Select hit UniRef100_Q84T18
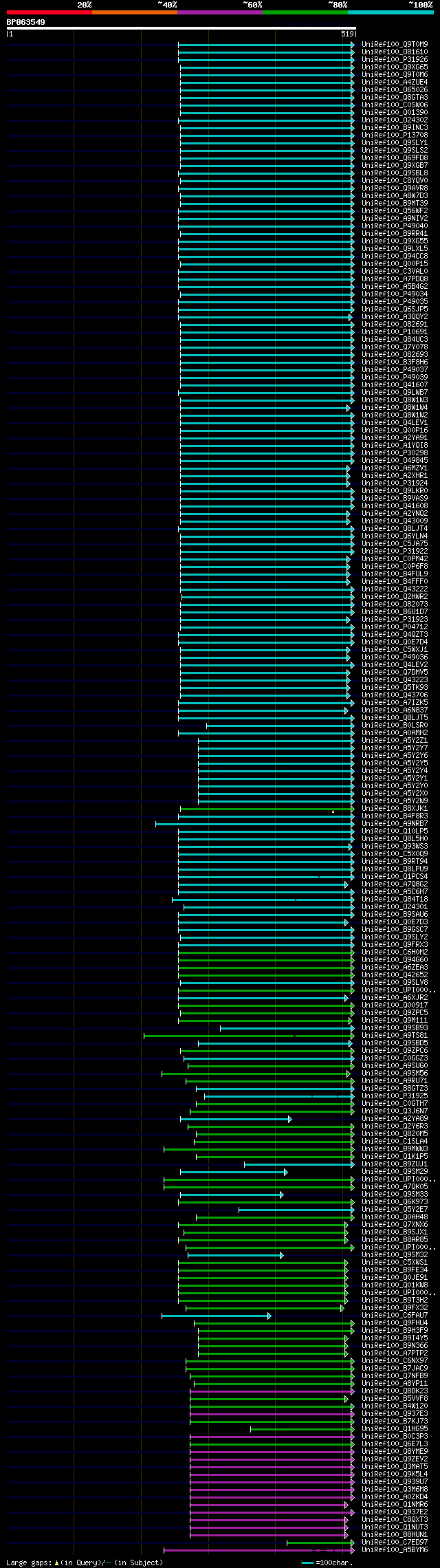 coord(395,900)
